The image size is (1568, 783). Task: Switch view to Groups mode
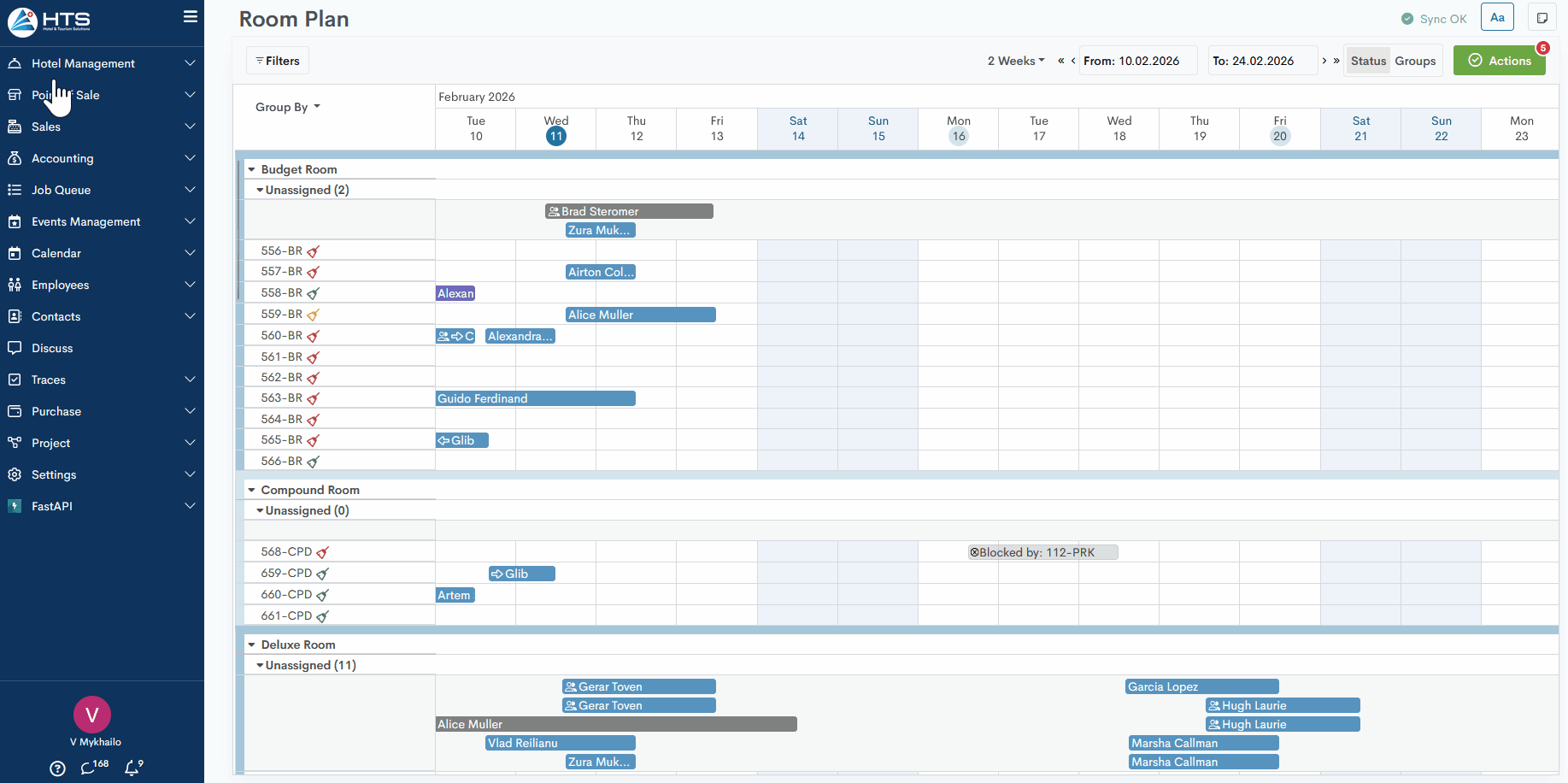(x=1415, y=61)
